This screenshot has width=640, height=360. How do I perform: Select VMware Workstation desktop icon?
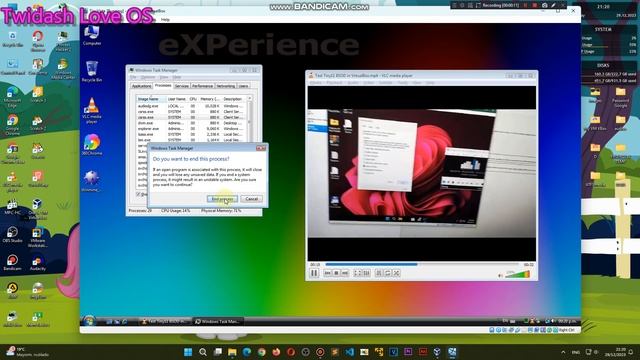pos(38,237)
